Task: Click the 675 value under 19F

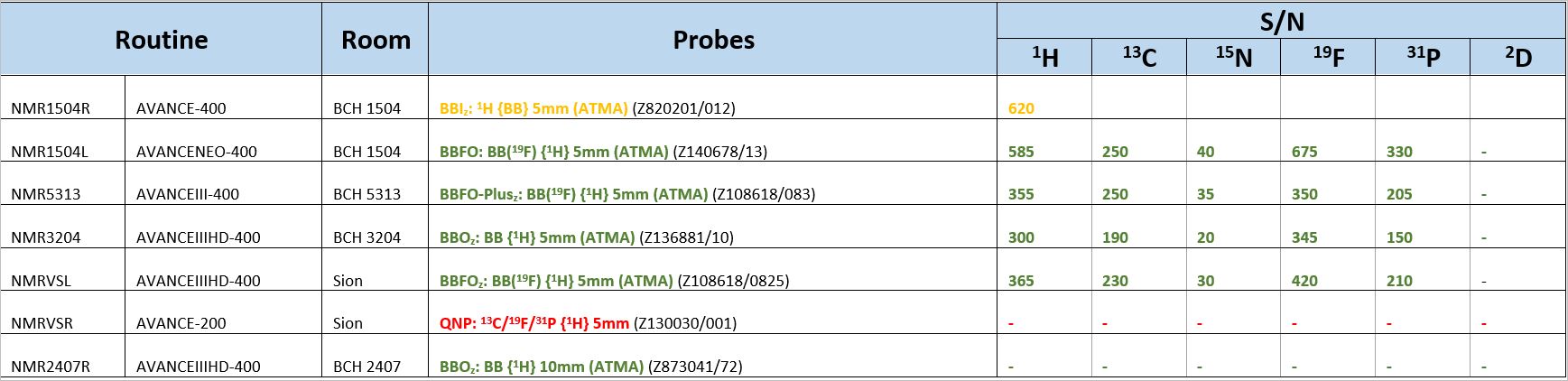Action: (x=1304, y=152)
